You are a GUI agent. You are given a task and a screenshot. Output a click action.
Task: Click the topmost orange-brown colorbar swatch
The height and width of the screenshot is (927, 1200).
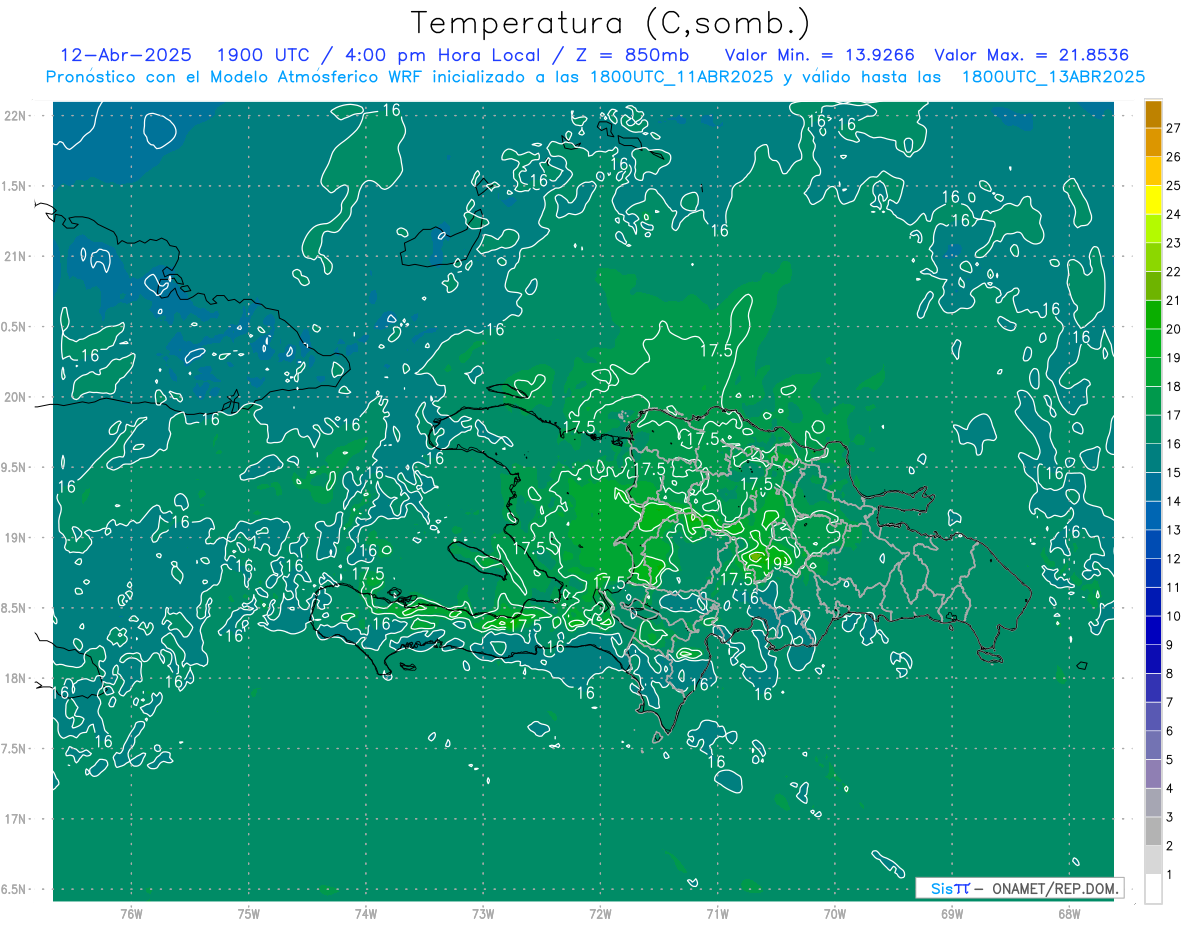point(1153,114)
